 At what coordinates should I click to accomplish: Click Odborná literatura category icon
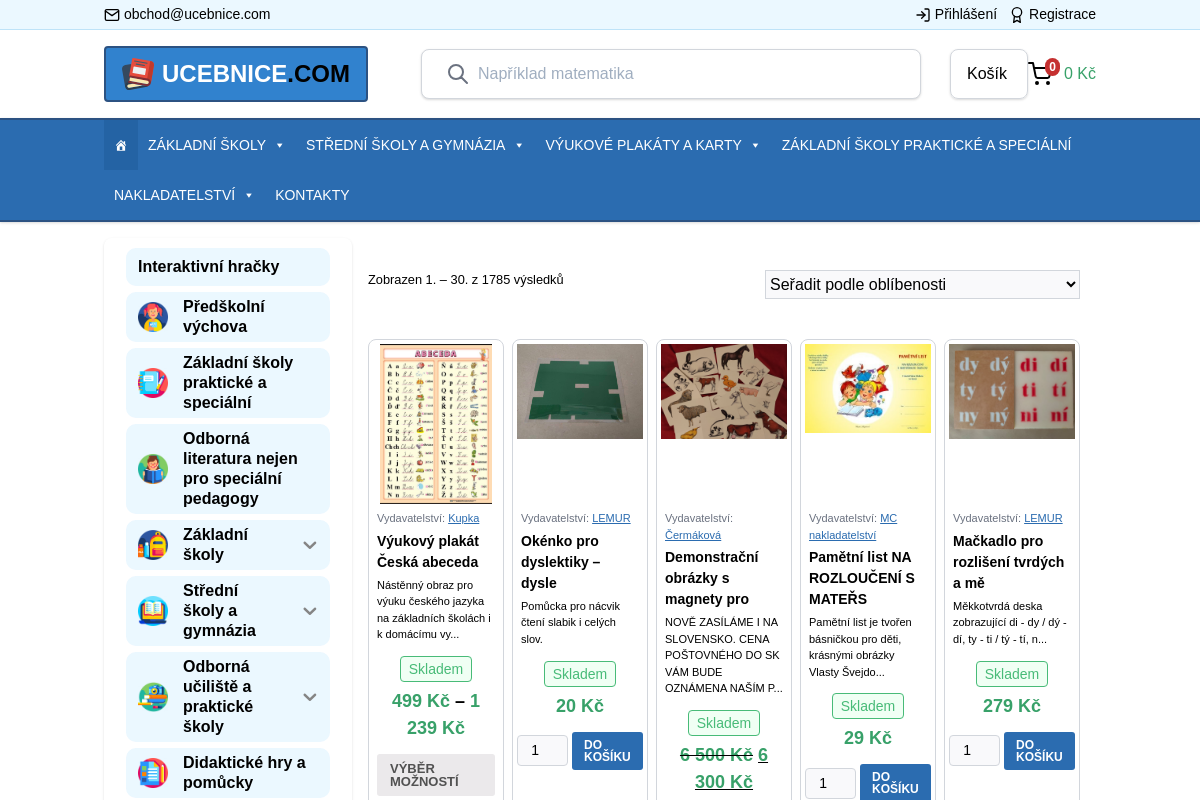[x=153, y=469]
